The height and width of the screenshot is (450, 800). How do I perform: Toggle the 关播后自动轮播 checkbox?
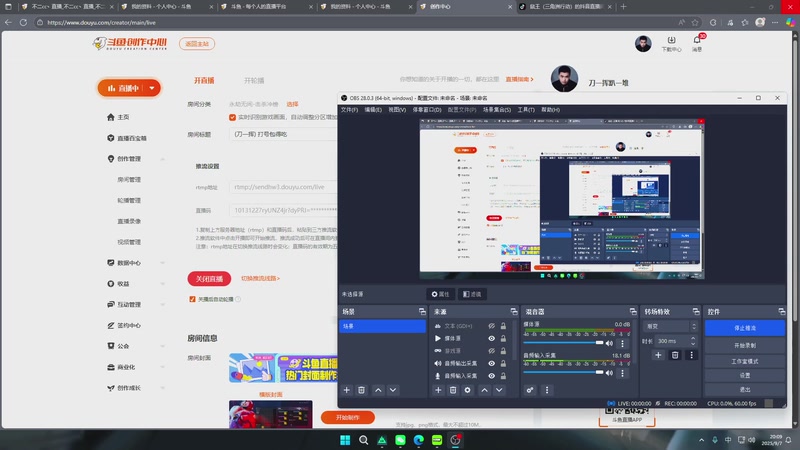click(x=192, y=299)
